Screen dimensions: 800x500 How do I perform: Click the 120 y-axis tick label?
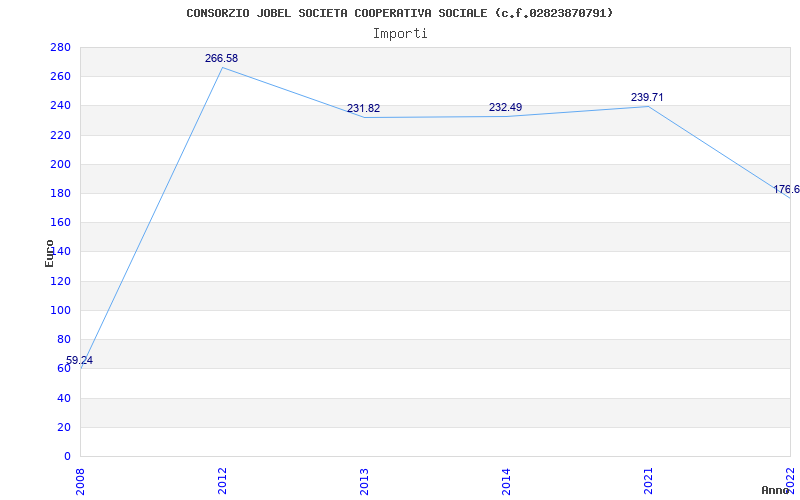(x=60, y=281)
